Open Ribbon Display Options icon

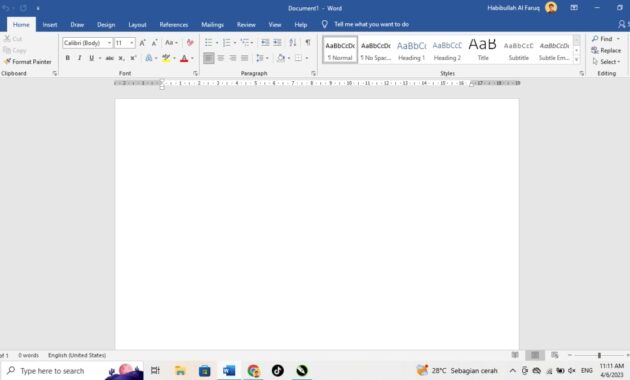574,8
